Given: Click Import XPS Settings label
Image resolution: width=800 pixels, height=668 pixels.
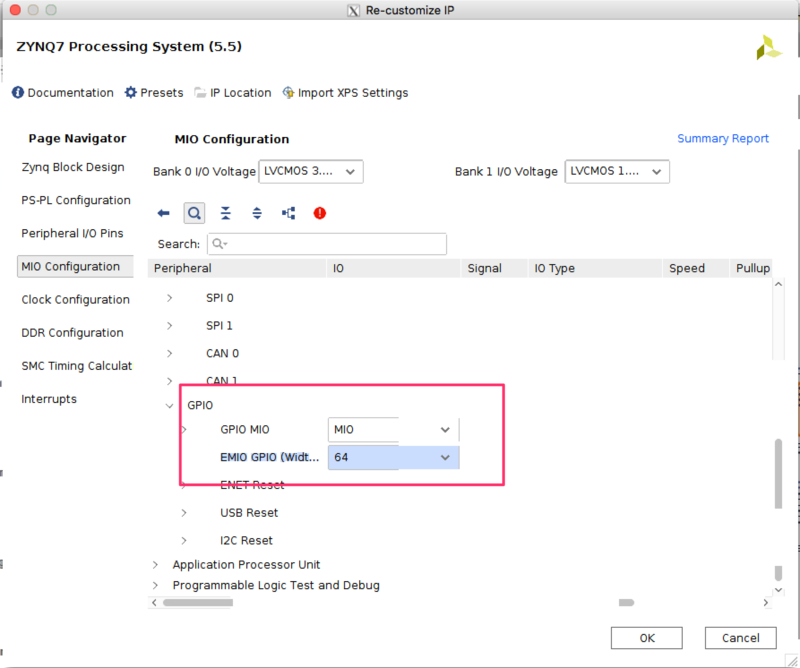Looking at the screenshot, I should coord(353,93).
